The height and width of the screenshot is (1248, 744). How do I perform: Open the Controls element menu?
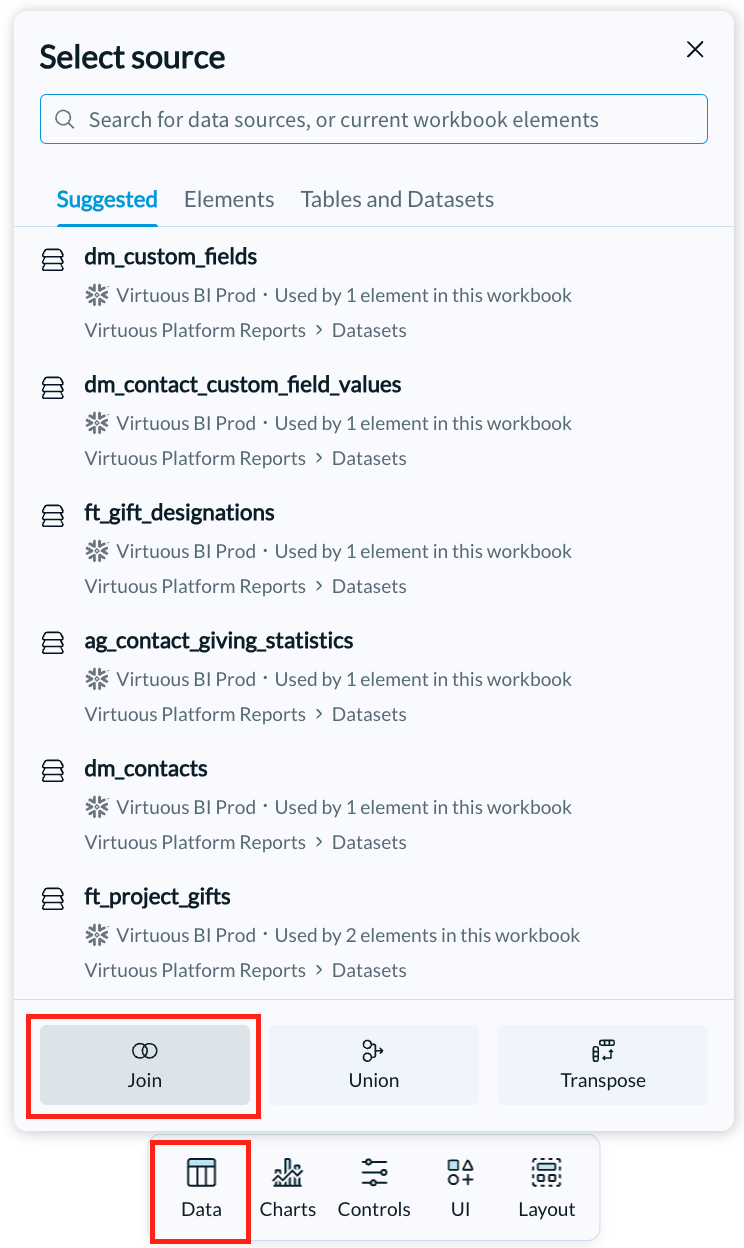coord(374,1188)
